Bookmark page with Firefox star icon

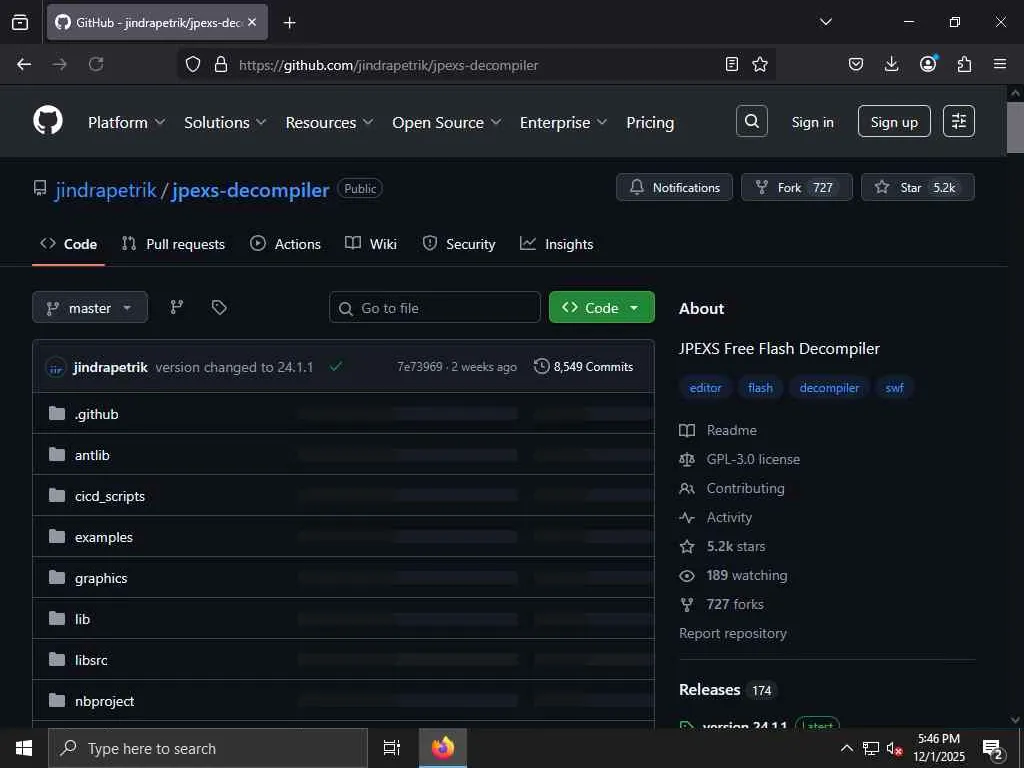760,65
